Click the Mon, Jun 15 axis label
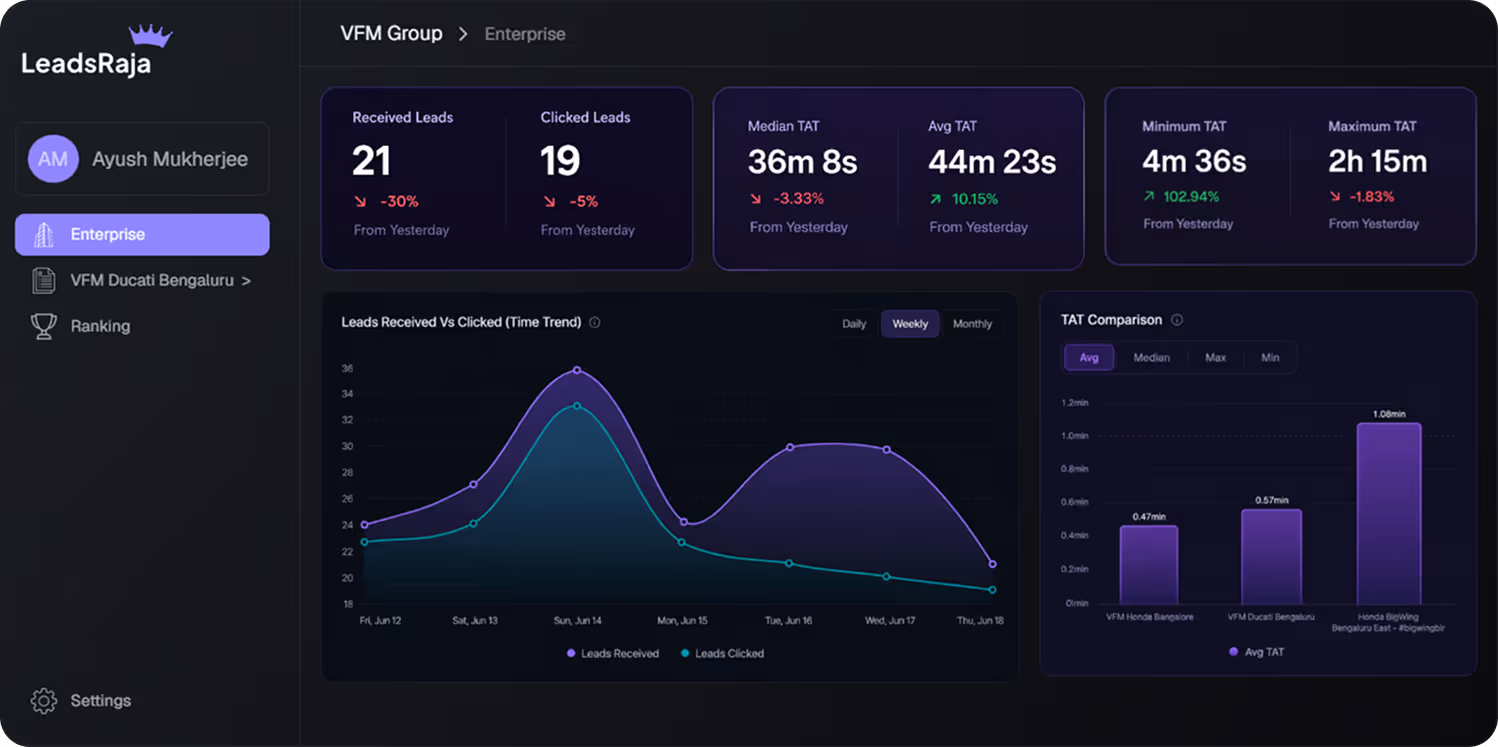 click(x=682, y=621)
